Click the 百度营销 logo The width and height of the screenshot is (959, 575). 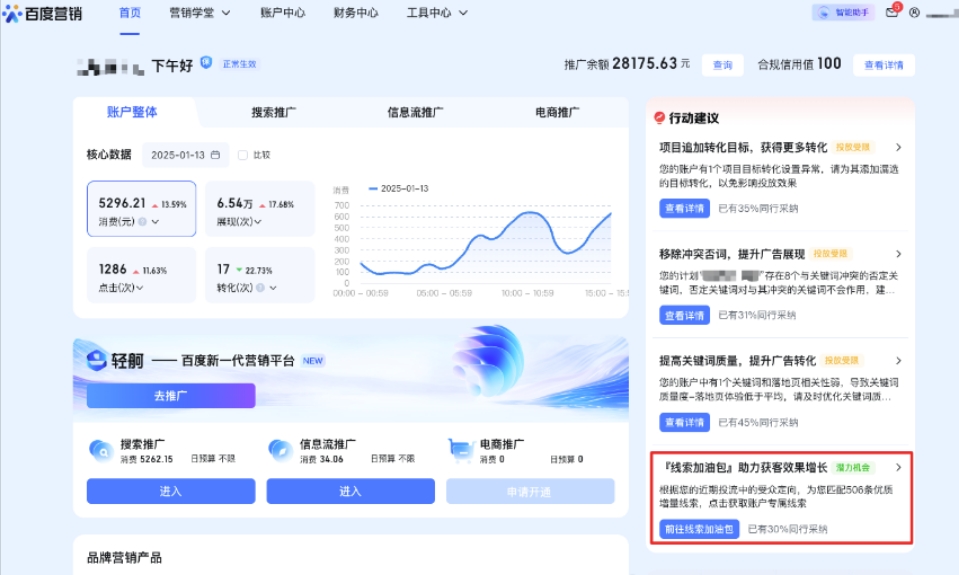(42, 13)
